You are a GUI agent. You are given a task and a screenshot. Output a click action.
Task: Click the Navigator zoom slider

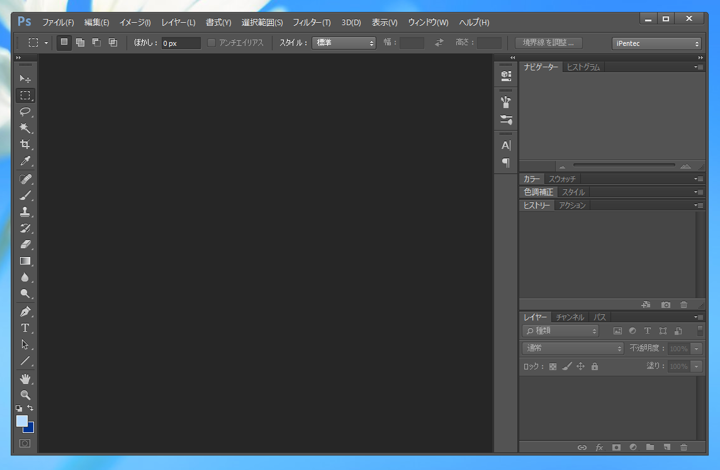(x=624, y=165)
